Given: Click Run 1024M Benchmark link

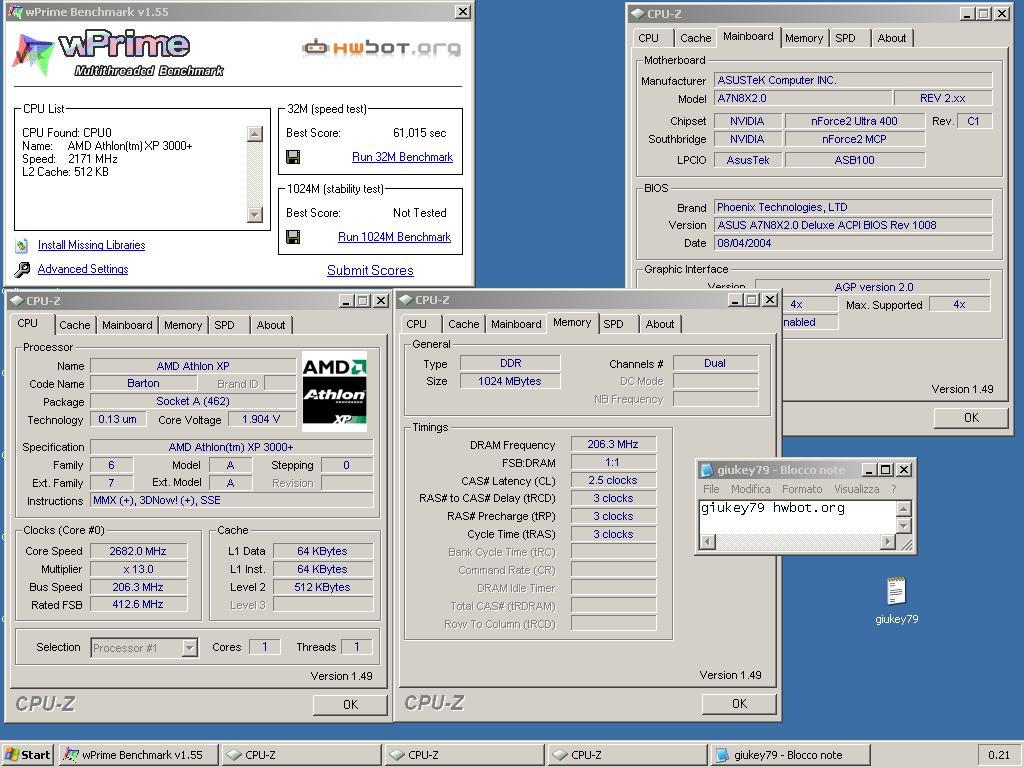Looking at the screenshot, I should [394, 237].
